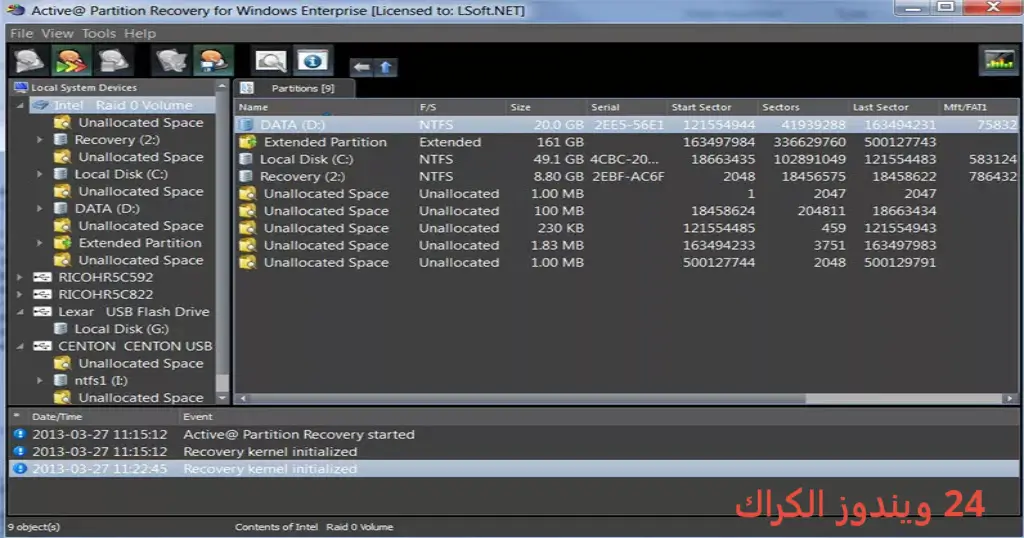1024x538 pixels.
Task: Click the first disk scan toolbar icon
Action: pyautogui.click(x=29, y=61)
